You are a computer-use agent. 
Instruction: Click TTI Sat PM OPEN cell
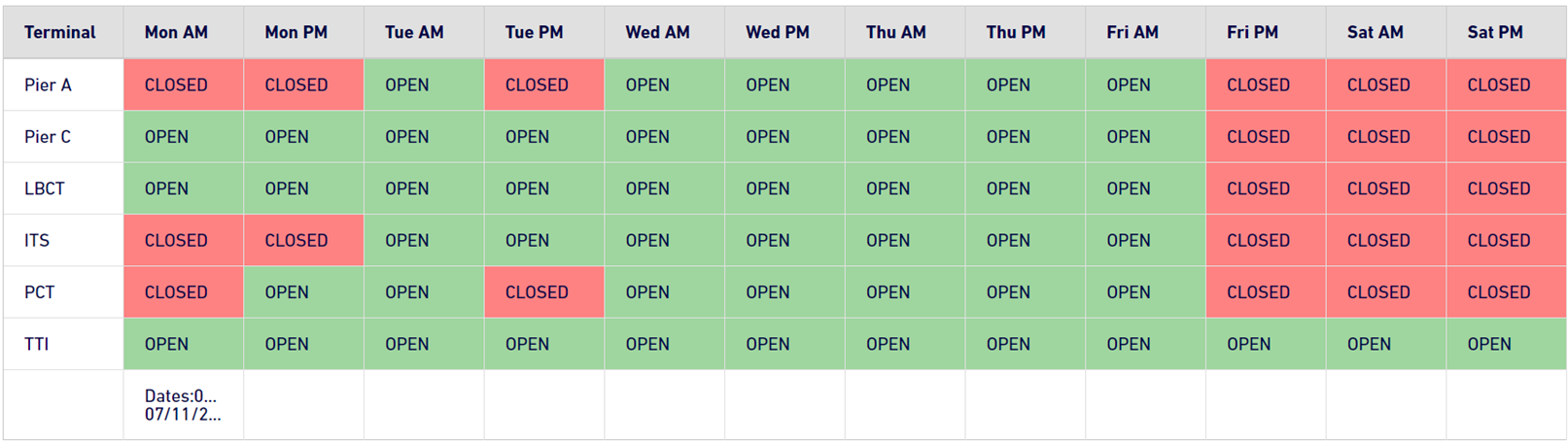pos(1506,344)
